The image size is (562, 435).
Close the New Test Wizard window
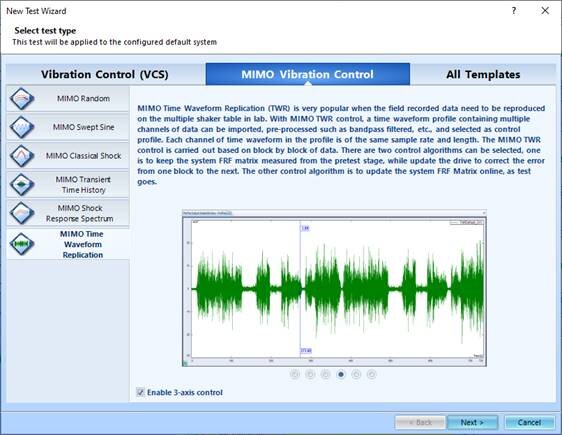545,11
